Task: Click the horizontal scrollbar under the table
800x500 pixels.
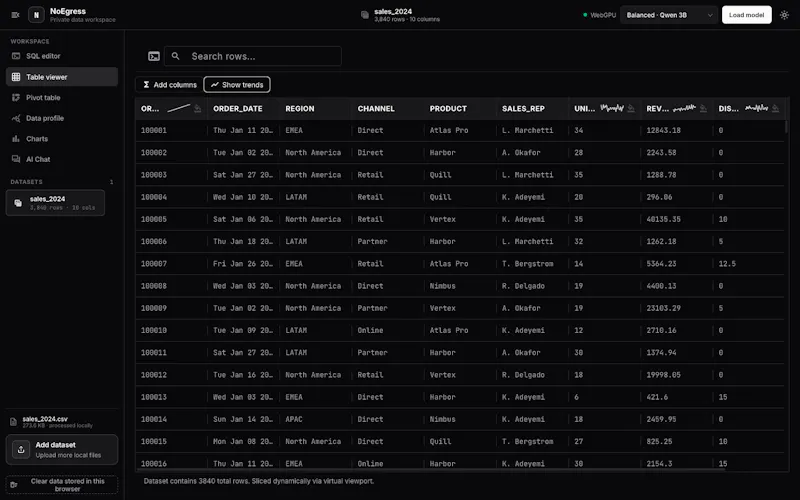Action: point(430,470)
